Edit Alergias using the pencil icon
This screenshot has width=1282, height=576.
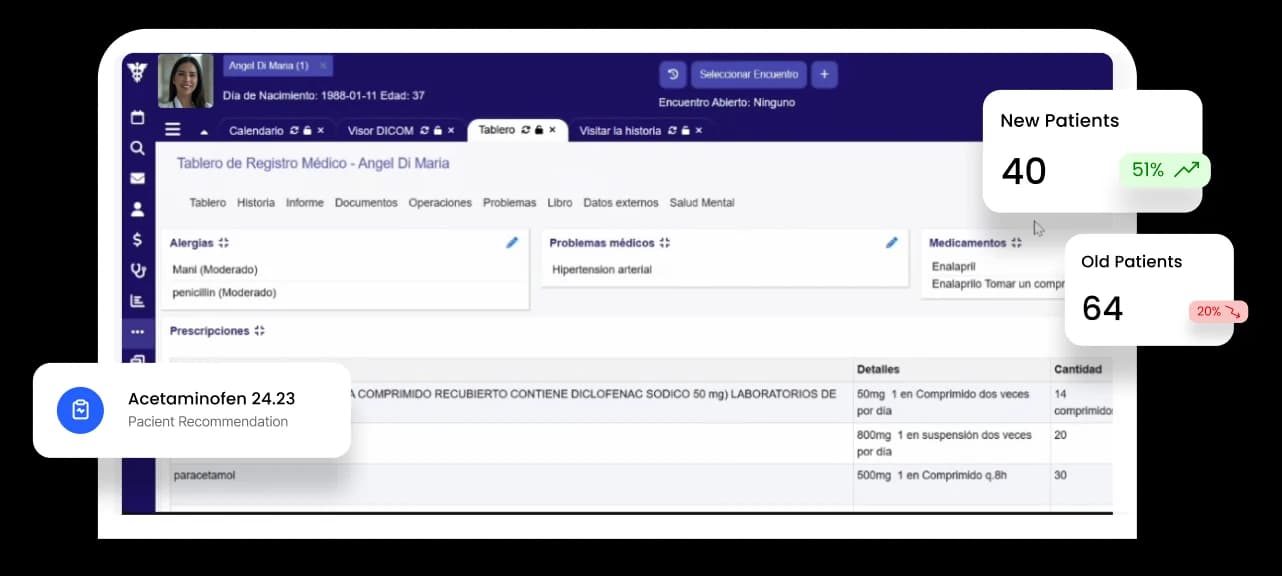[512, 242]
